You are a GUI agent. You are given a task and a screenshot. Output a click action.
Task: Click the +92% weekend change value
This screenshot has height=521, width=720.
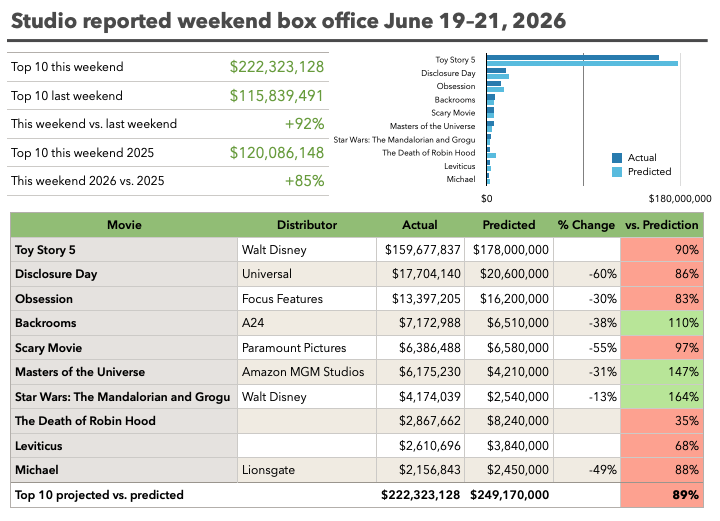coord(304,124)
